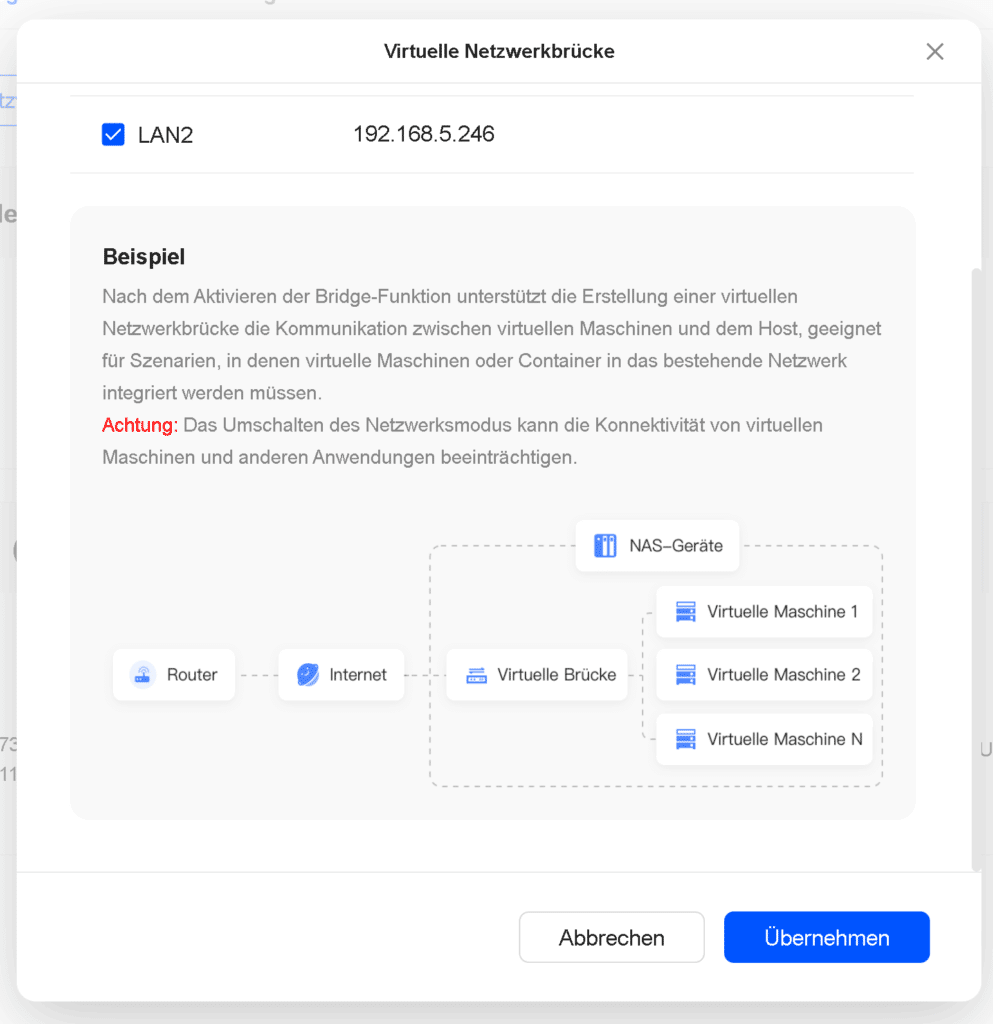Apply changes with the Übernehmen button
This screenshot has height=1024, width=993.
[x=827, y=937]
